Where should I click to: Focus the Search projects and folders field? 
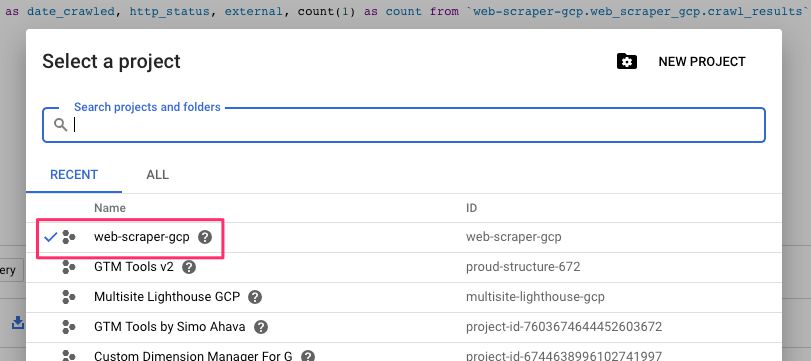click(403, 125)
